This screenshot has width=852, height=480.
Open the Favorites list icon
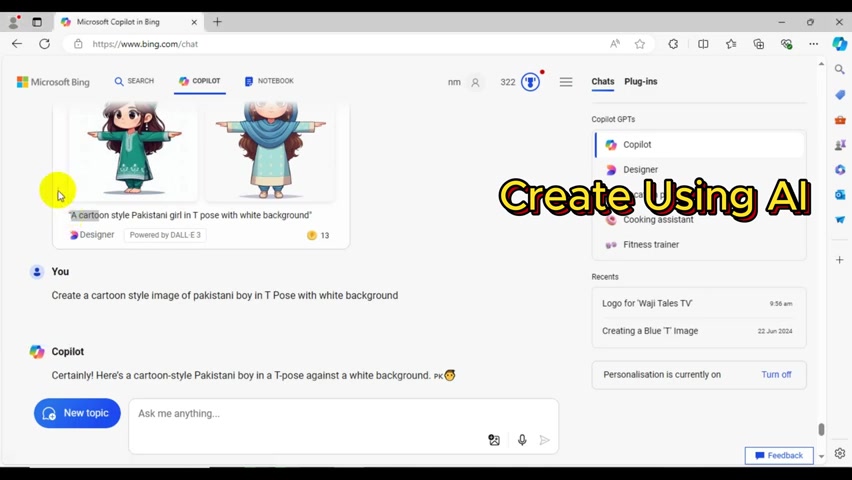pyautogui.click(x=731, y=44)
